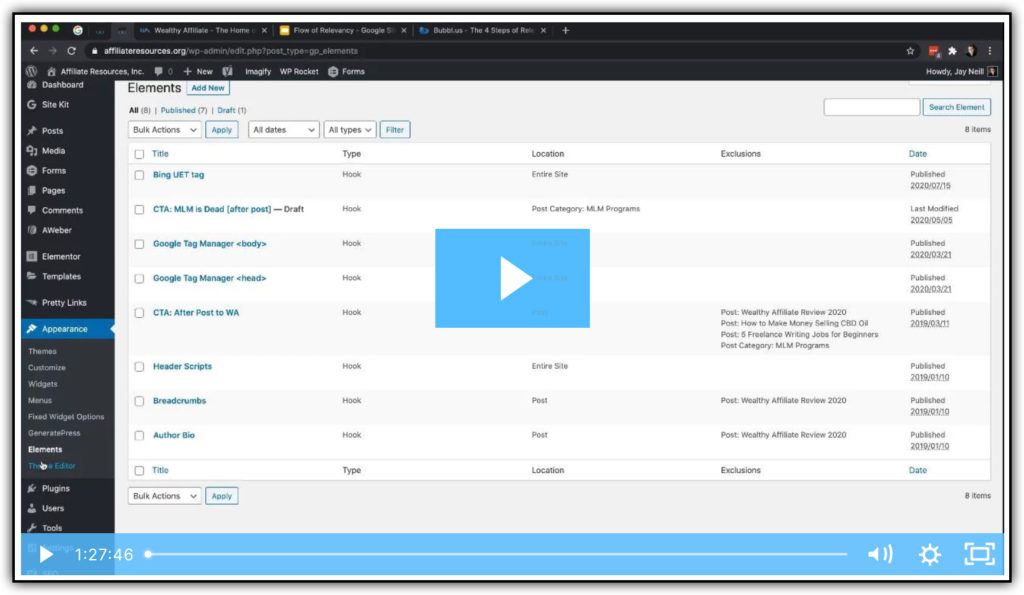
Task: Open Howdy, Jay Neill account menu
Action: 961,71
